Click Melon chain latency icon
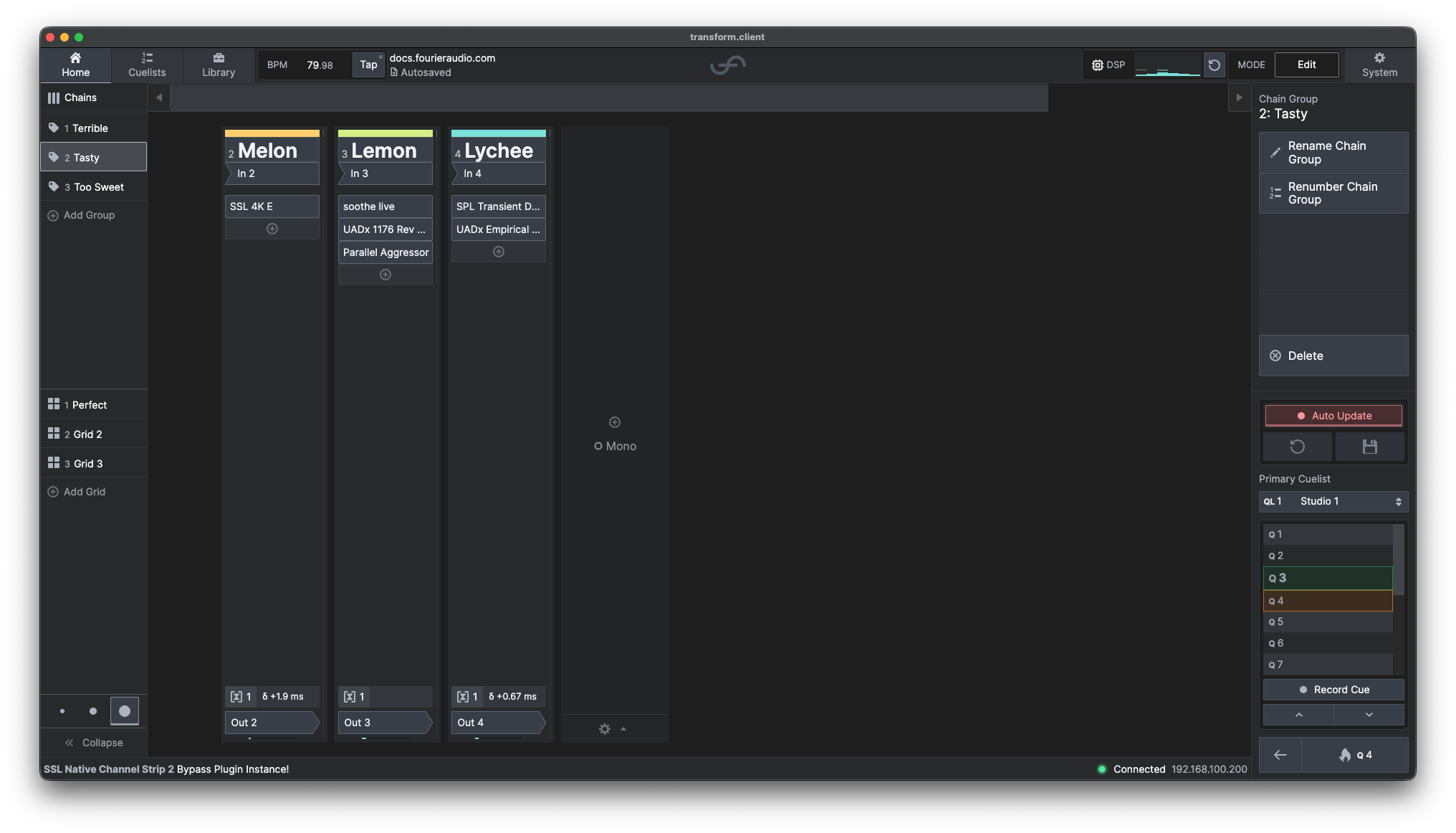The height and width of the screenshot is (833, 1456). coord(236,697)
